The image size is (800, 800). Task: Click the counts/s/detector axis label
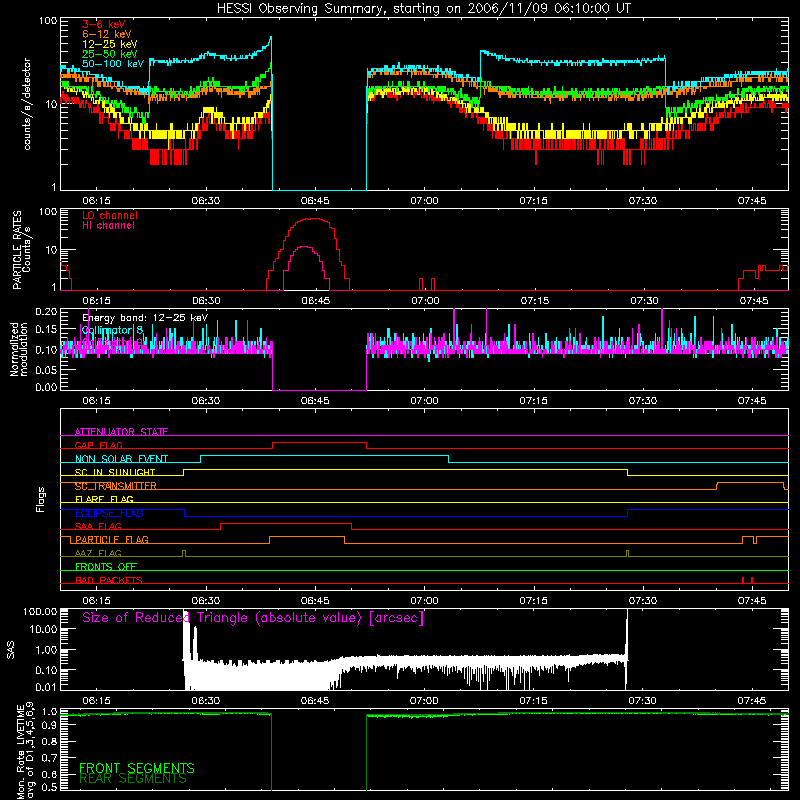27,104
